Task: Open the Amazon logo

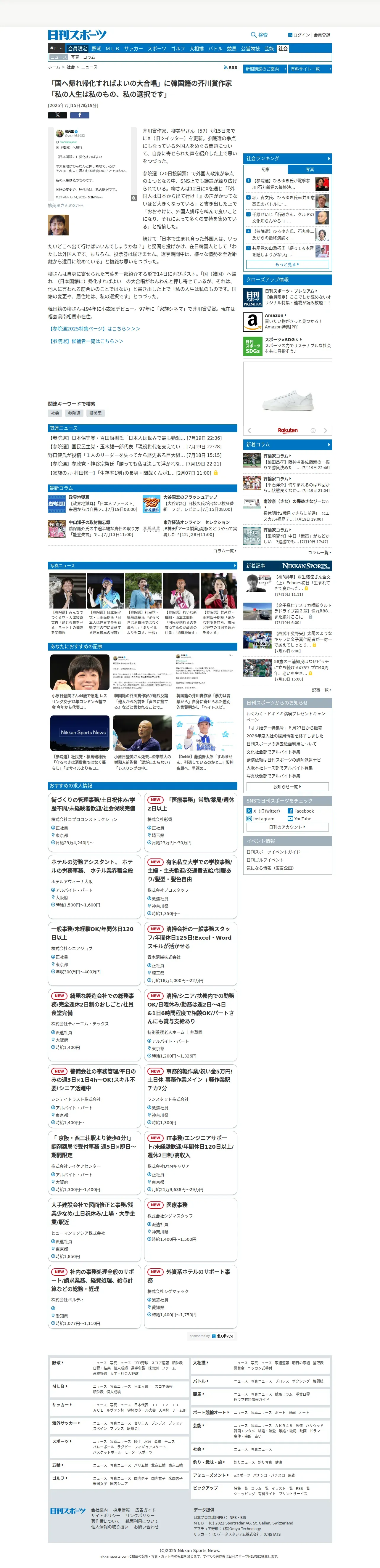Action: coord(253,321)
